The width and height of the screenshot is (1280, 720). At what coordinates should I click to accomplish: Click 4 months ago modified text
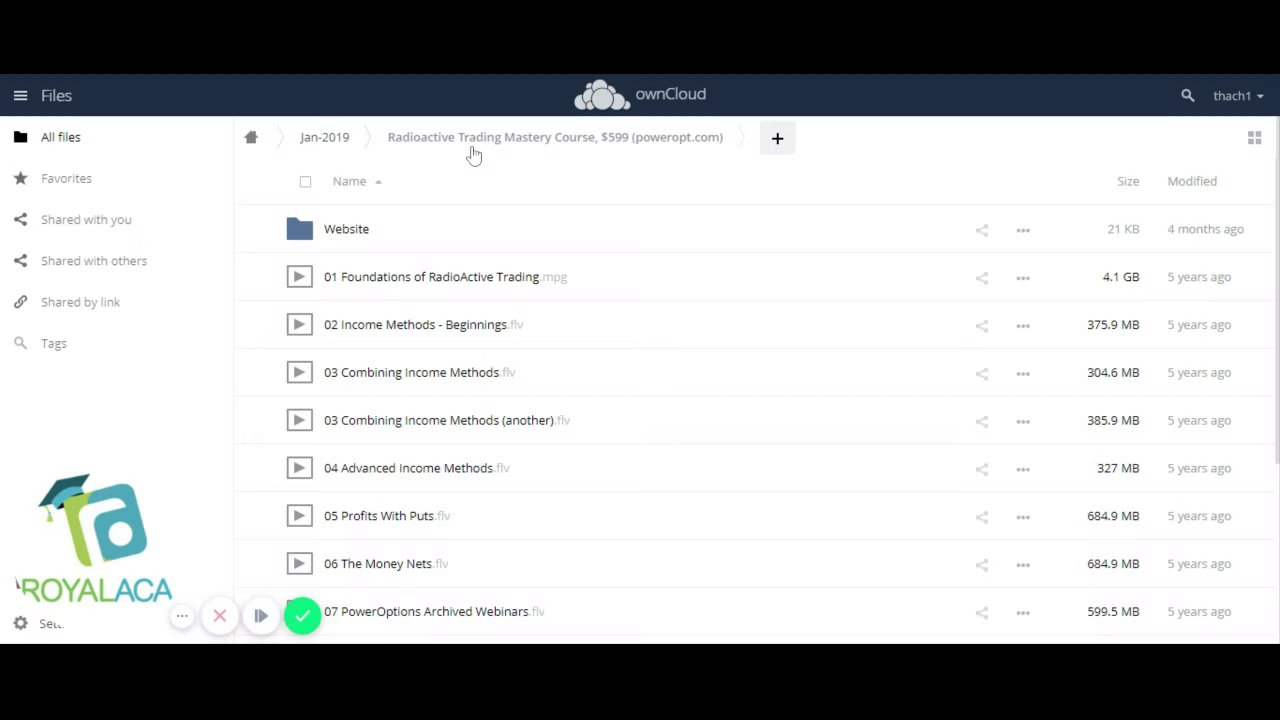[x=1205, y=229]
